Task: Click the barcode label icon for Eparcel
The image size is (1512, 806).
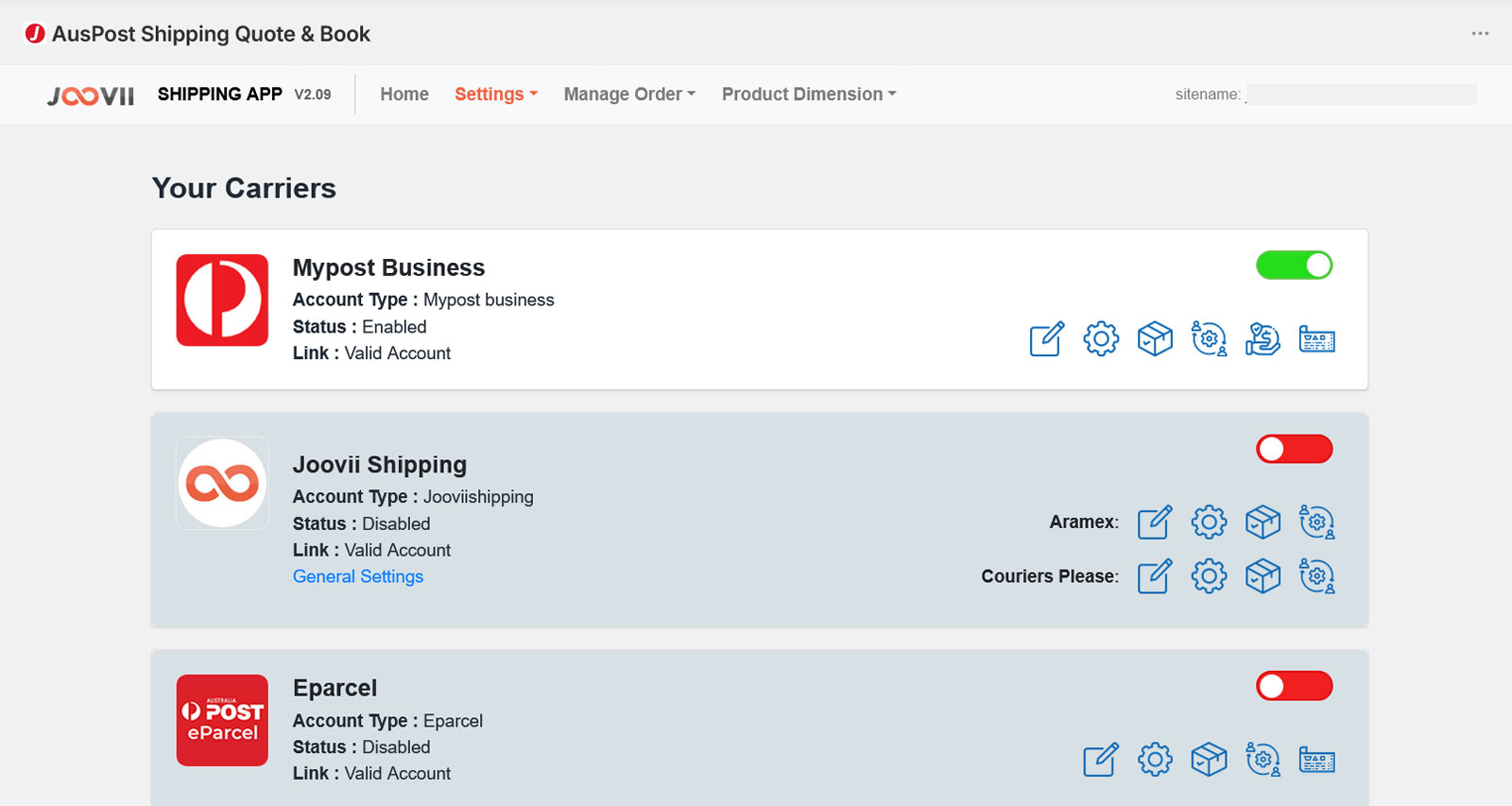Action: 1316,760
